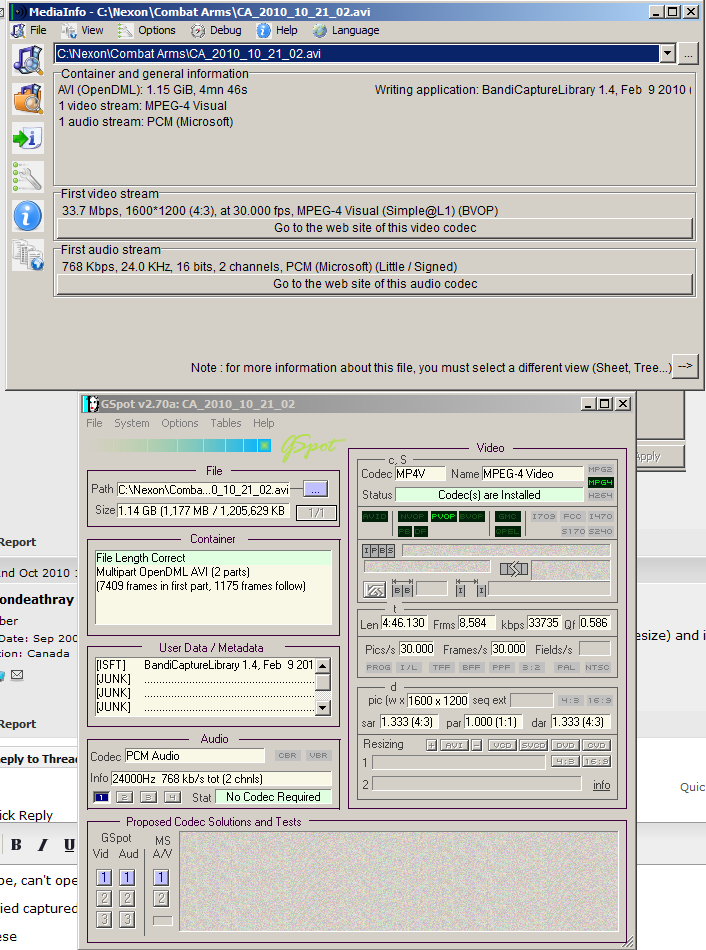Image resolution: width=706 pixels, height=950 pixels.
Task: Open the GSpot Tables menu
Action: tap(225, 423)
